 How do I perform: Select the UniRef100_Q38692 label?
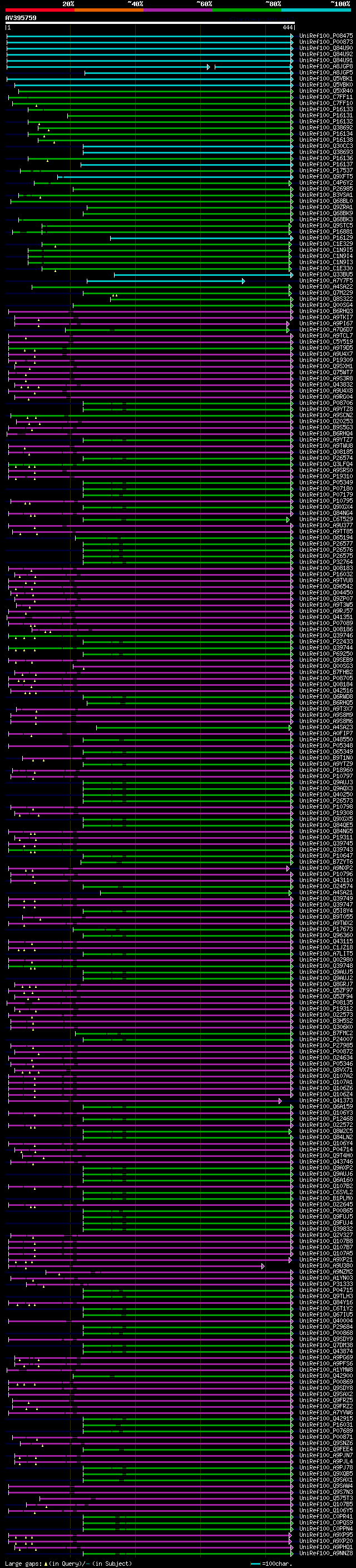click(x=326, y=128)
